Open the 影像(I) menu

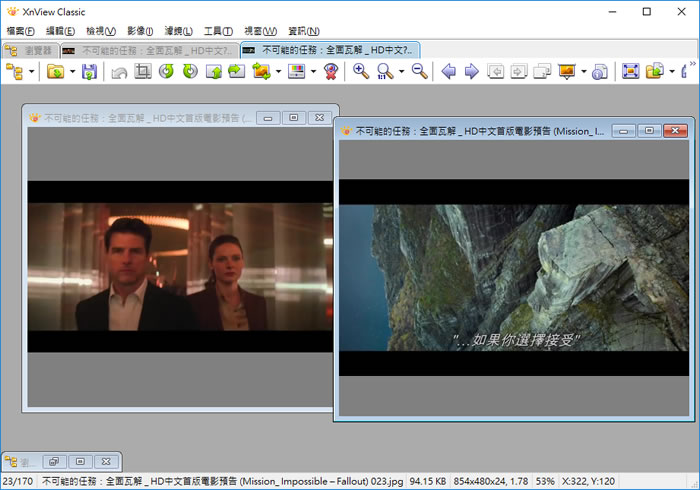point(140,31)
